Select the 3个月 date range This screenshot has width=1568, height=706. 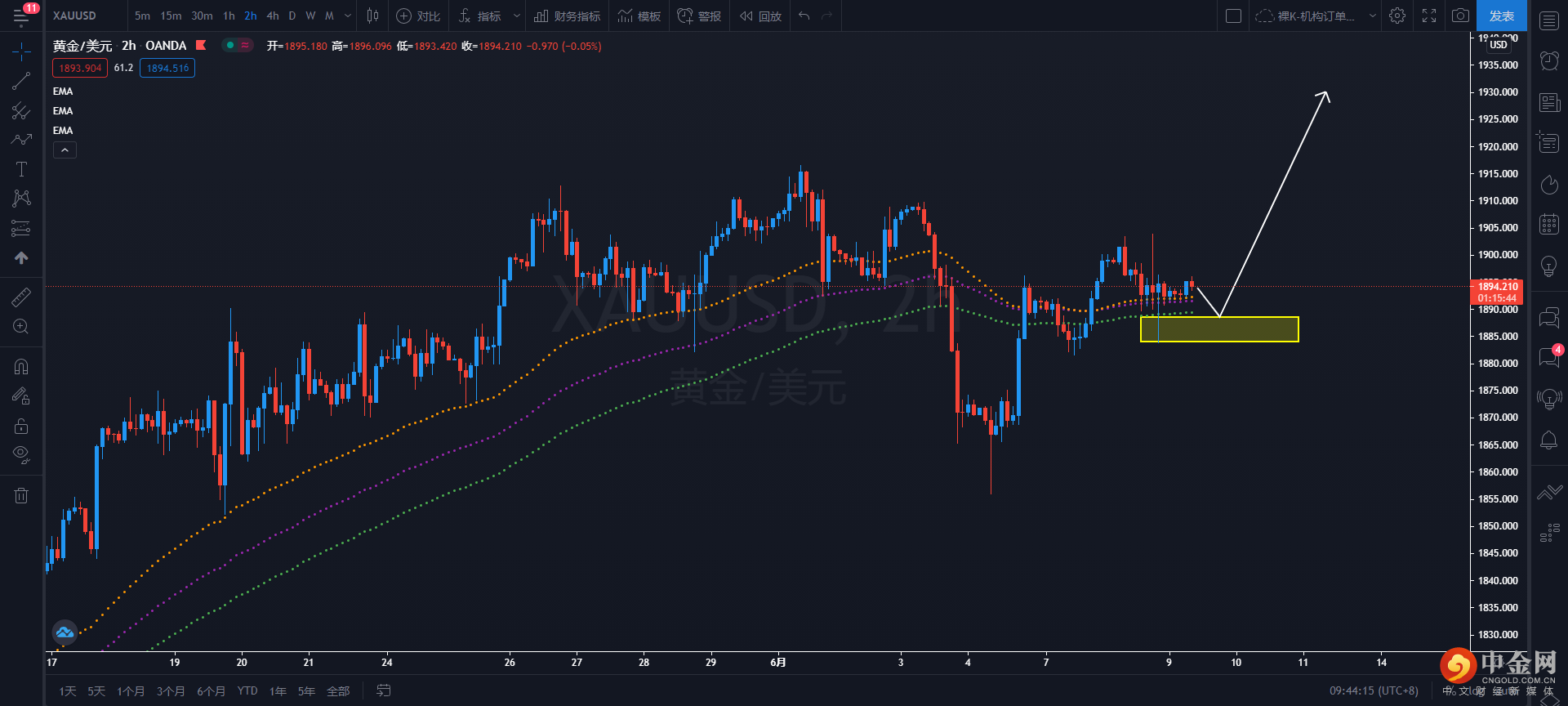point(171,691)
